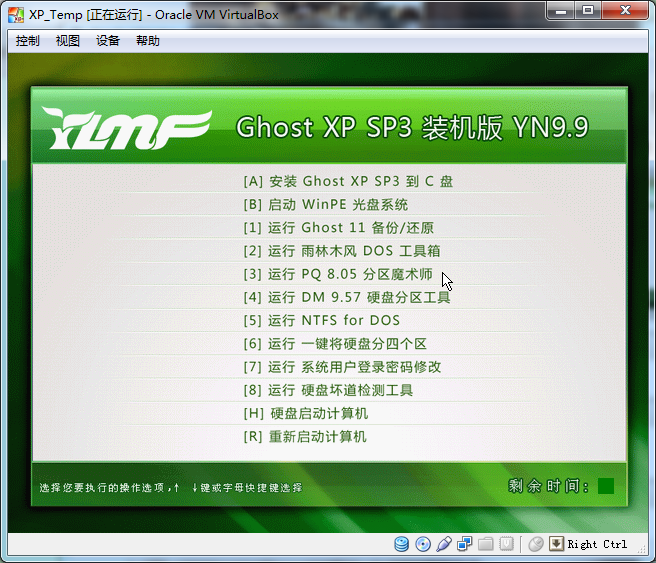Select [B] 启动 WinPE 光盘系统
Viewport: 656px width, 563px height.
pyautogui.click(x=325, y=205)
